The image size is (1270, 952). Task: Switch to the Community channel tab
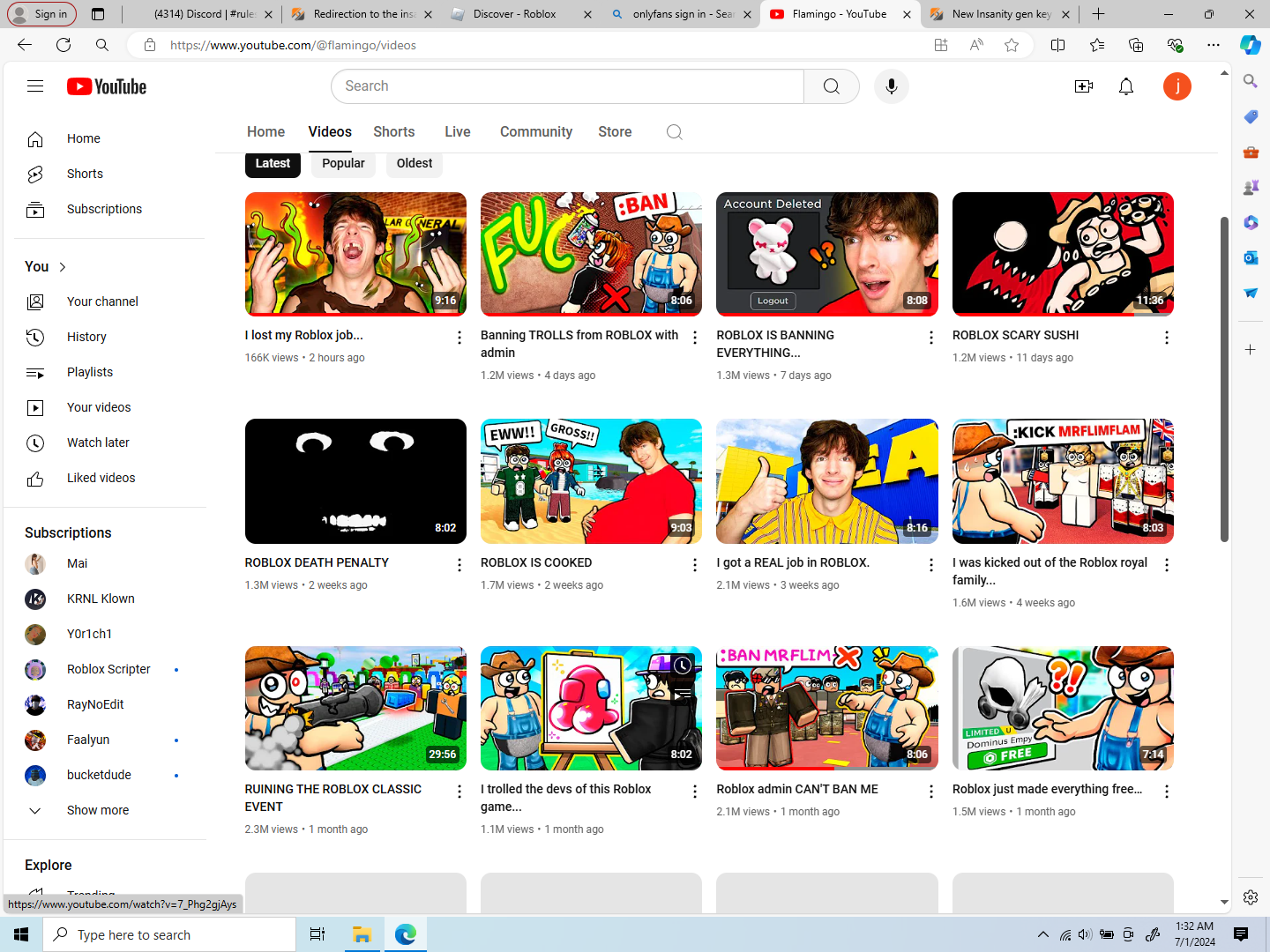[536, 132]
